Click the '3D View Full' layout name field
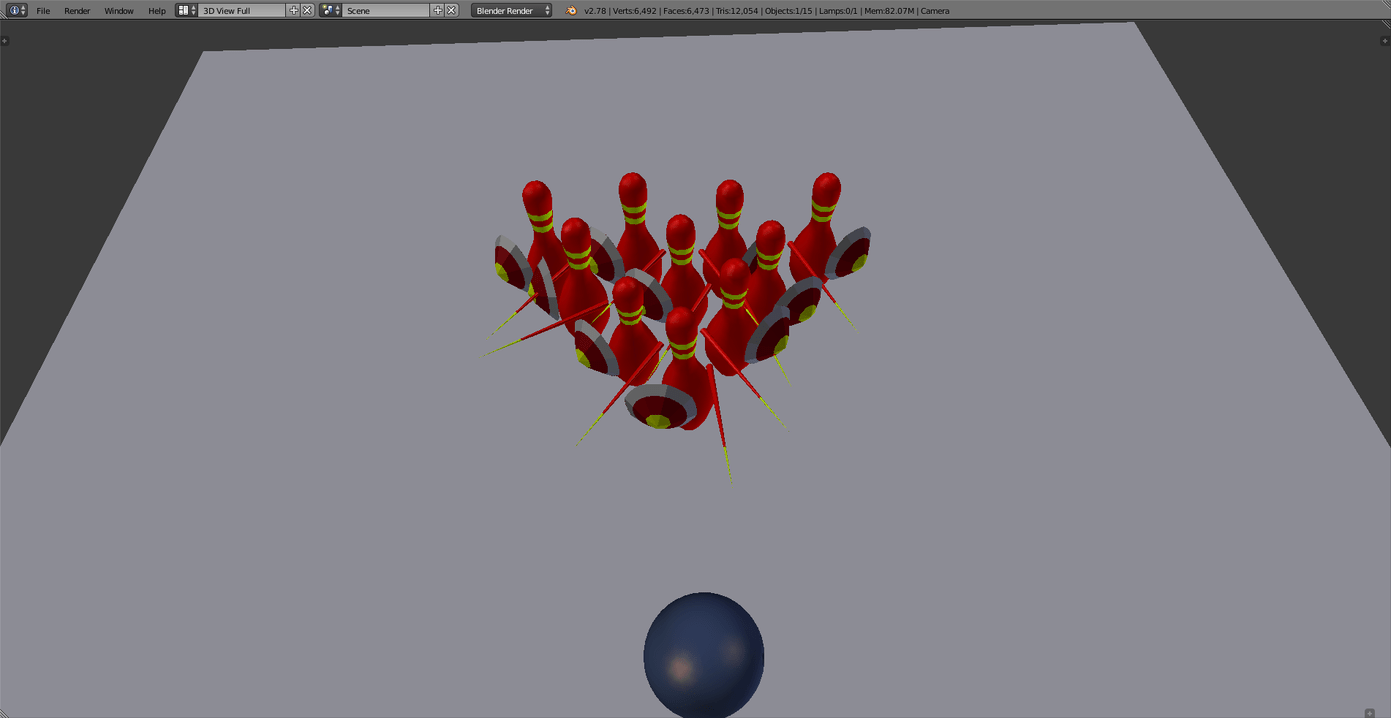 pos(242,10)
